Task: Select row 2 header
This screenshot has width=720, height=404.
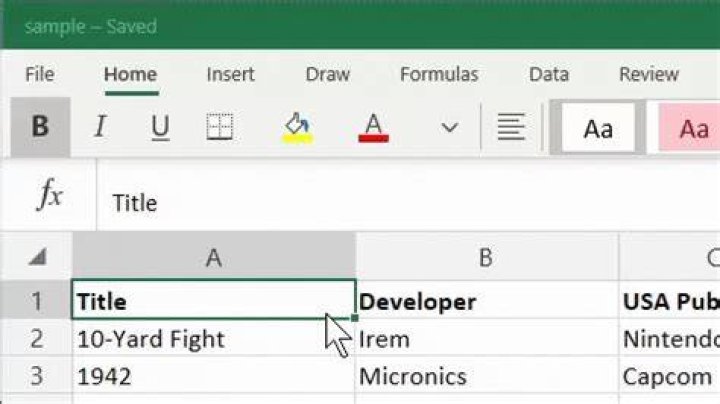Action: (36, 337)
